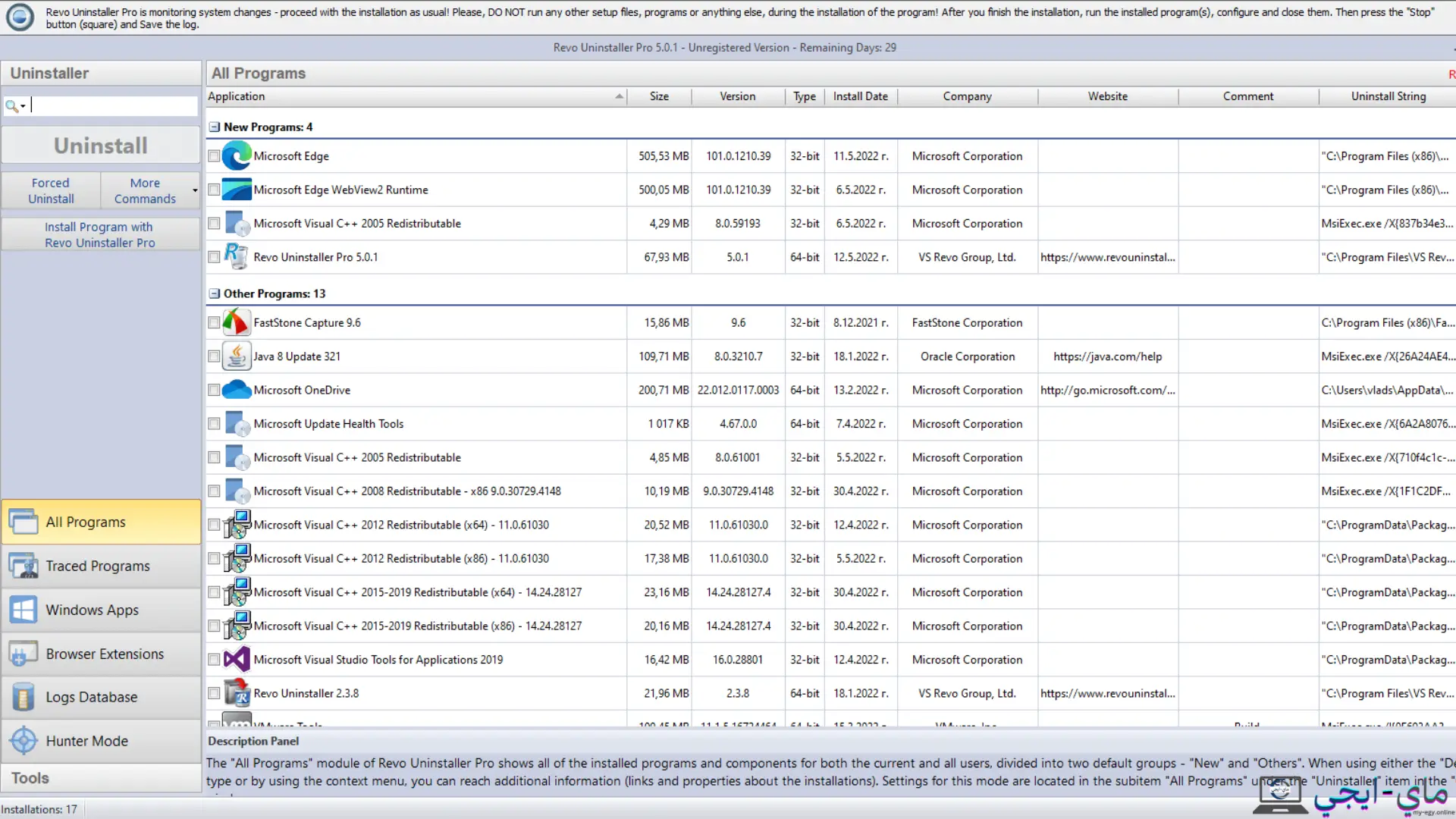This screenshot has height=819, width=1456.
Task: Click the Visual C++ 2015-2019 (x86) installer icon
Action: (x=237, y=626)
